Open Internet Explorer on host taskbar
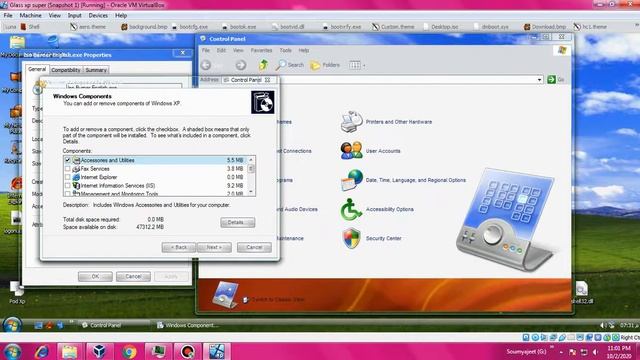This screenshot has width=640, height=360. coord(42,351)
